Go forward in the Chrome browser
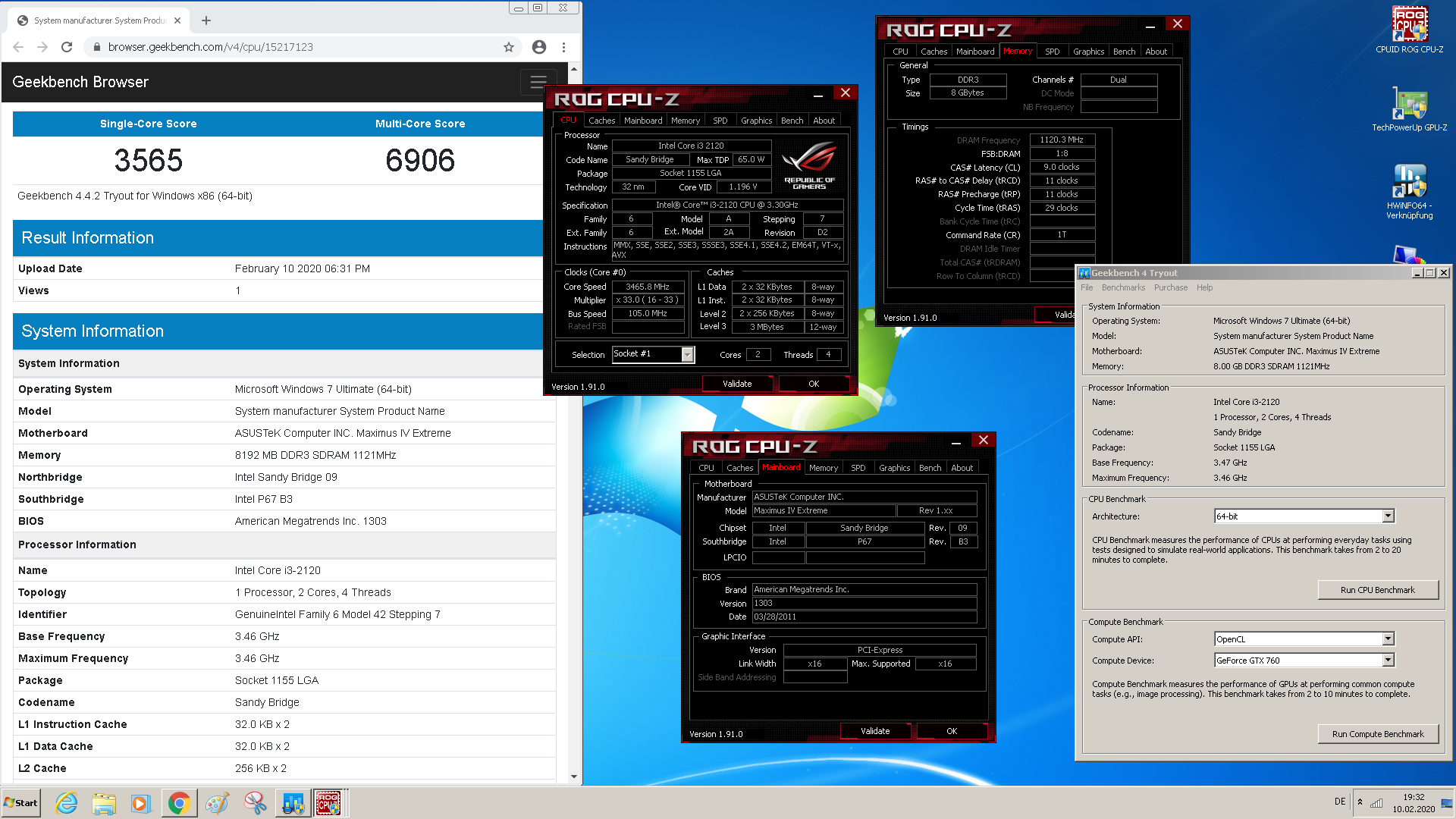Screen dimensions: 1456x819 click(x=42, y=47)
